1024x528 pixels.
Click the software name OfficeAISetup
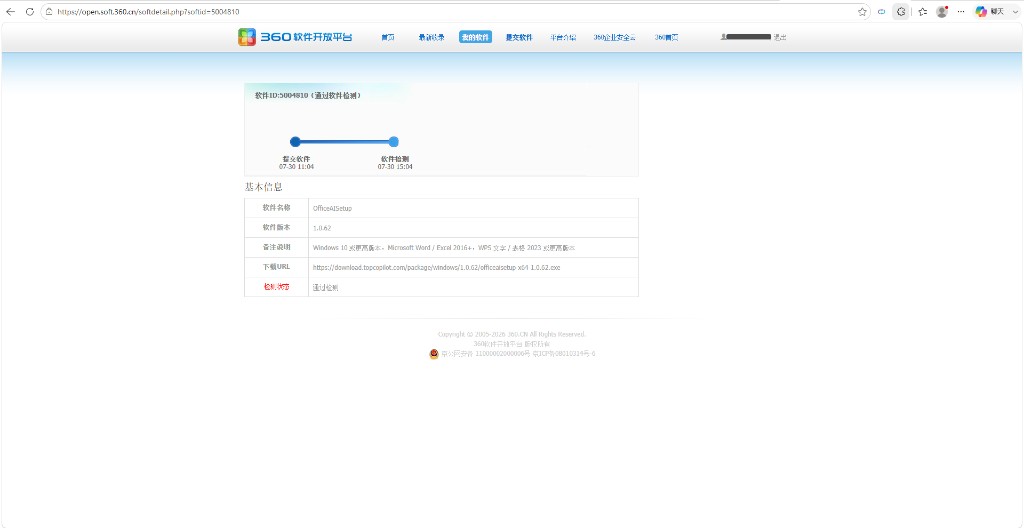332,208
